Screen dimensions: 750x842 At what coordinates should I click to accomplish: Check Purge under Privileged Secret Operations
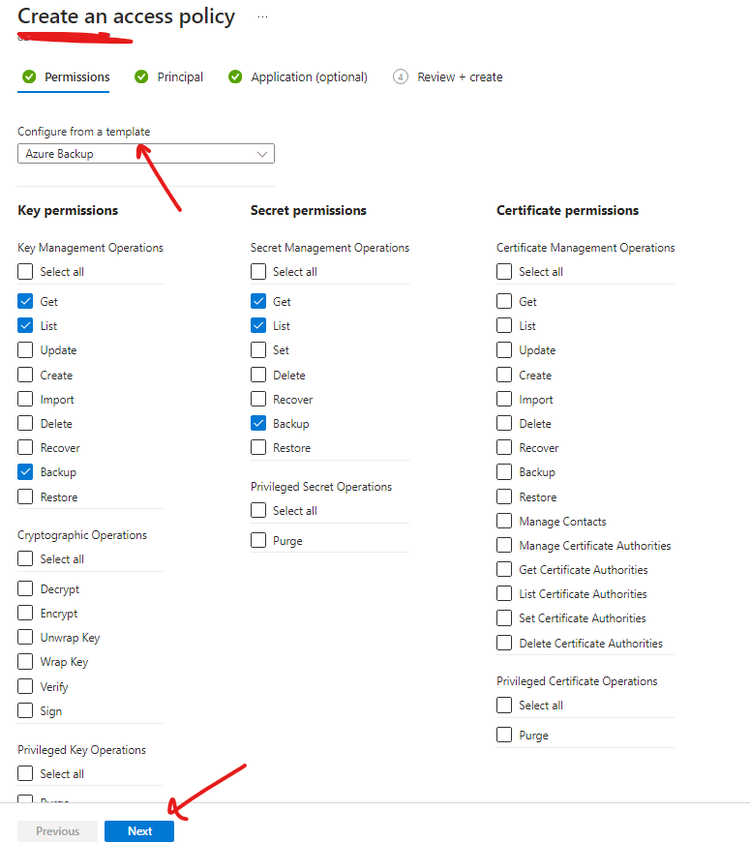259,541
